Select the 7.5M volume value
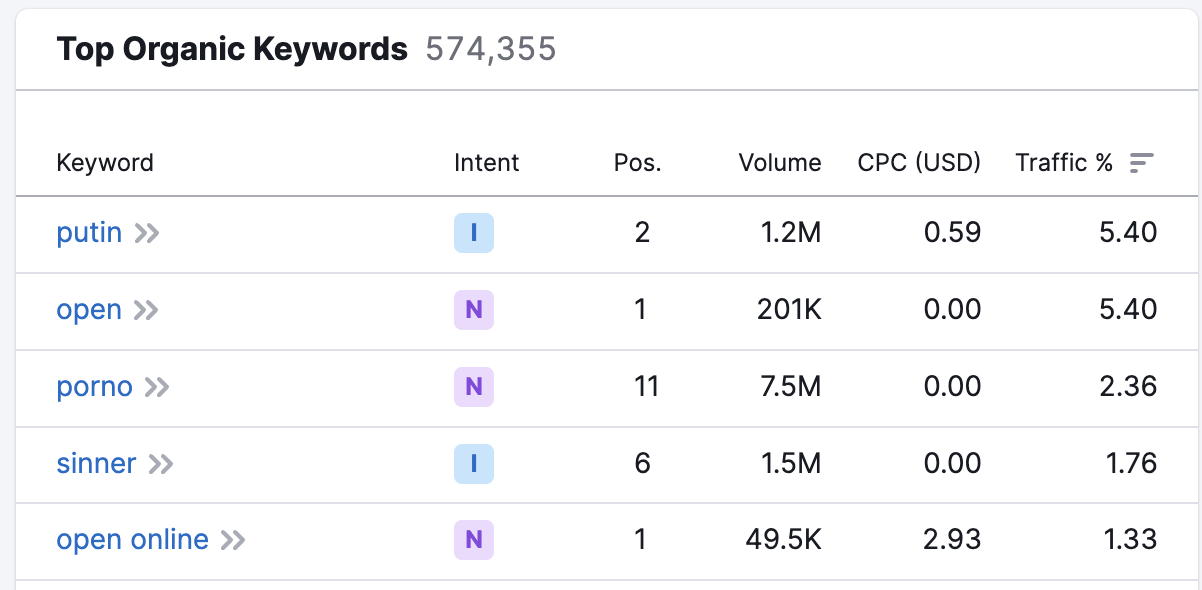1202x590 pixels. [789, 388]
